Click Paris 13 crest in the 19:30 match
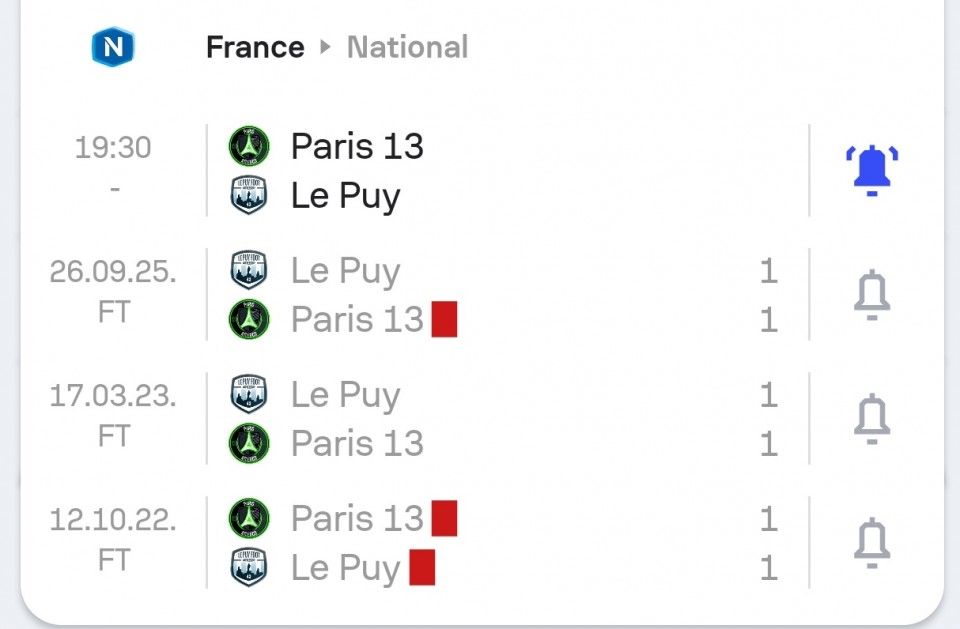This screenshot has height=629, width=960. click(249, 147)
